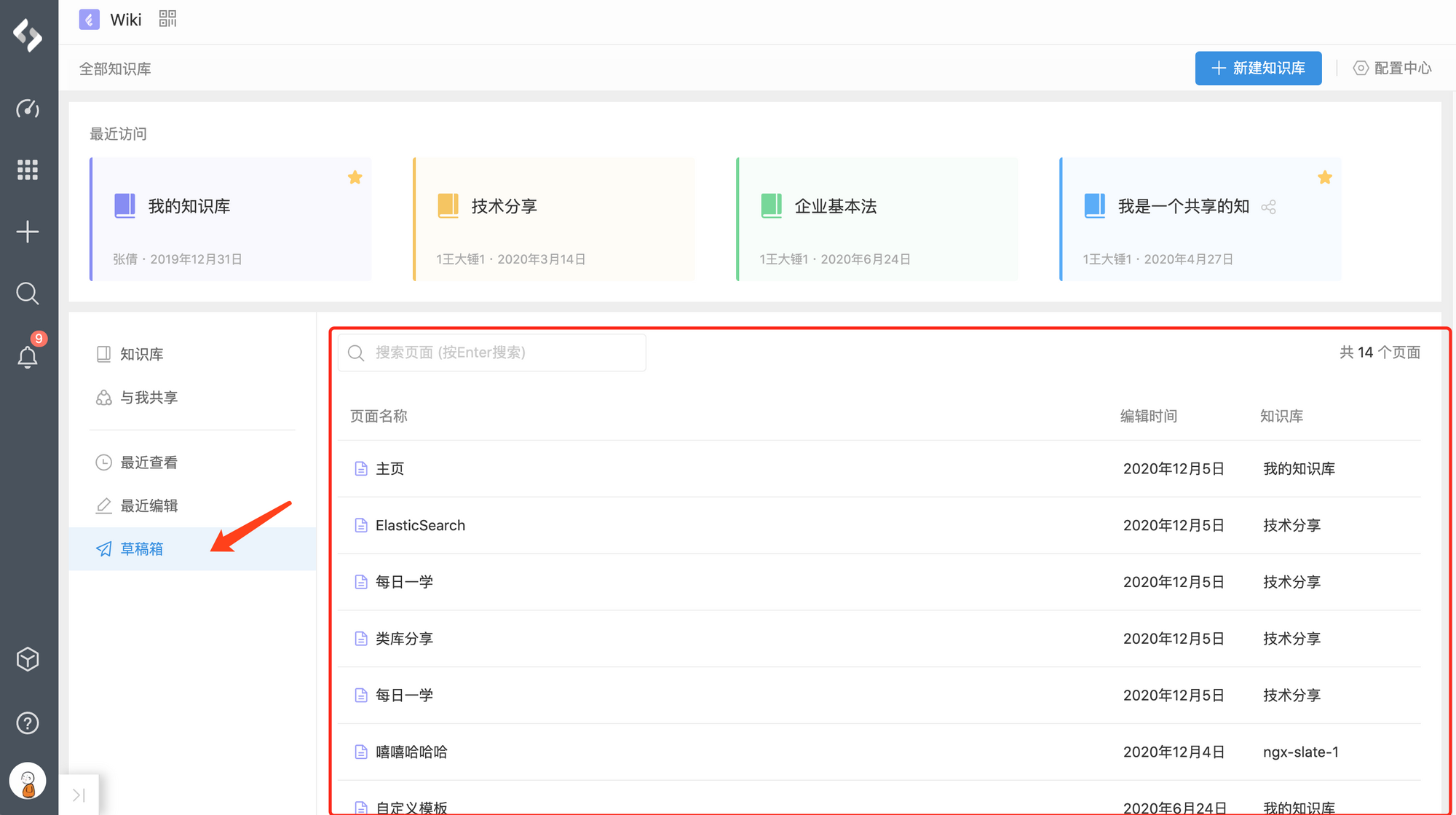1456x815 pixels.
Task: Open the QR code icon next to Wiki
Action: tap(168, 19)
